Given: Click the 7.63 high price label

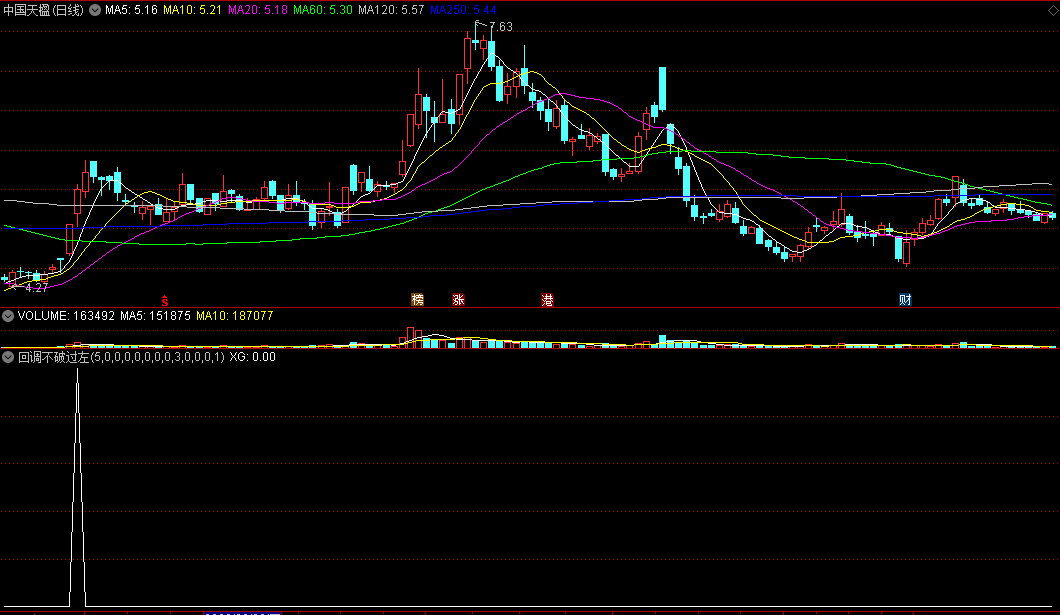Looking at the screenshot, I should click(x=501, y=27).
